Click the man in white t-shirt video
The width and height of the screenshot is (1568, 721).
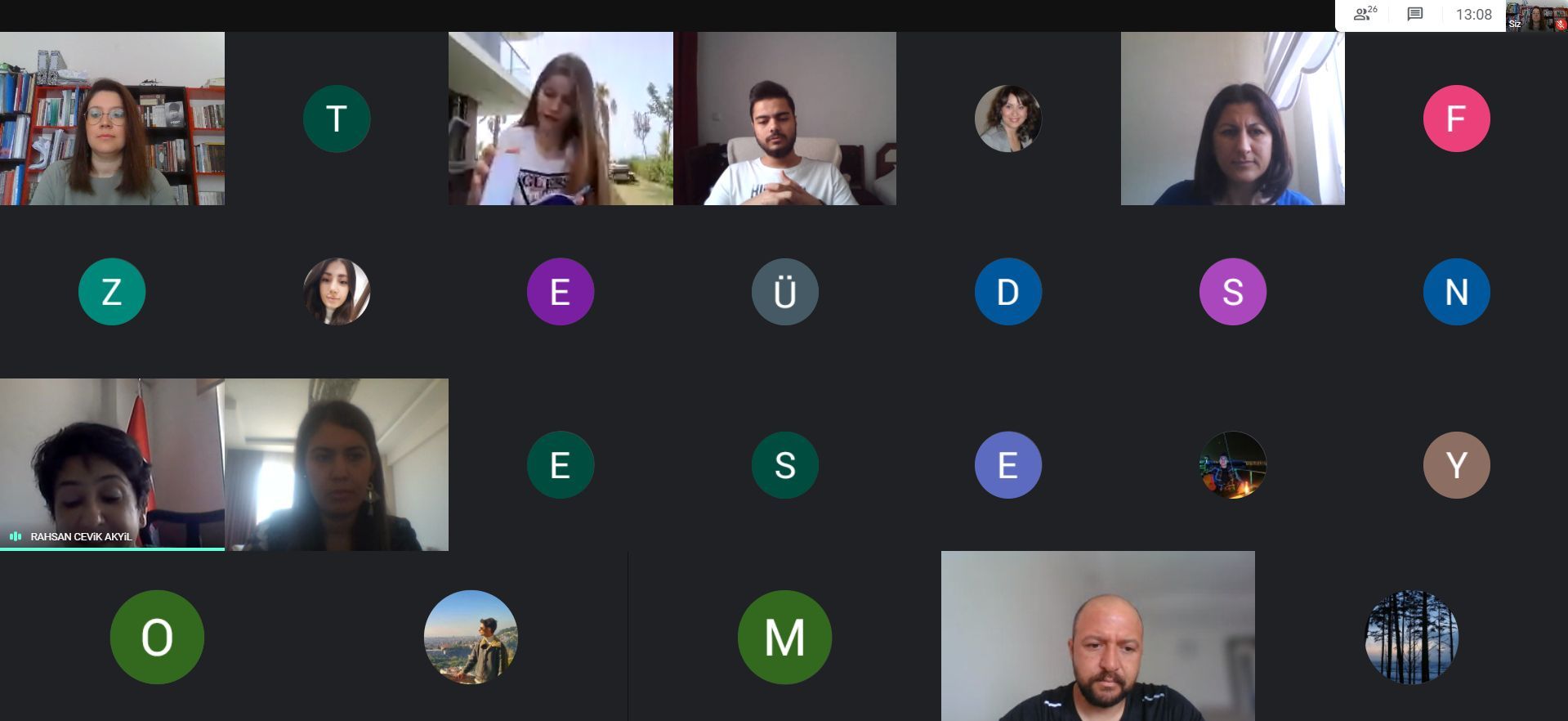tap(784, 119)
